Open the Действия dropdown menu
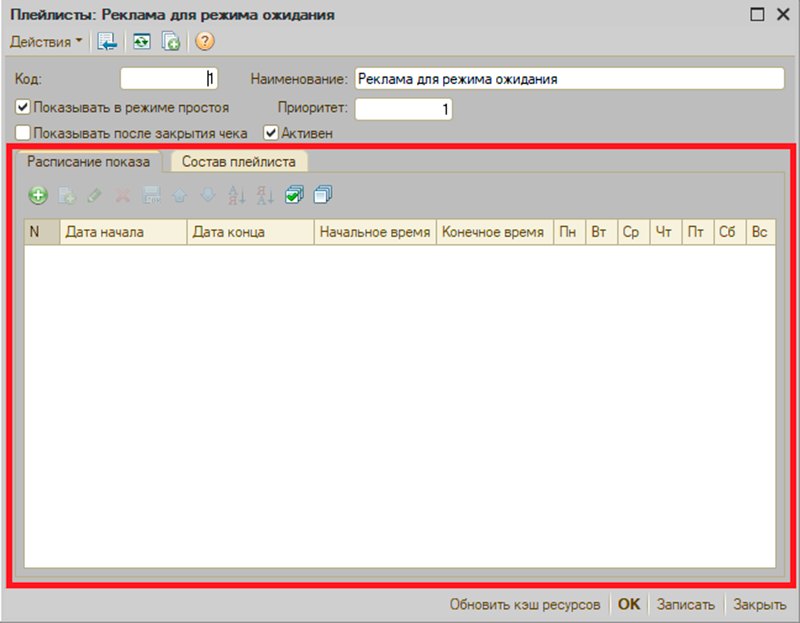Viewport: 800px width, 623px height. pyautogui.click(x=46, y=41)
